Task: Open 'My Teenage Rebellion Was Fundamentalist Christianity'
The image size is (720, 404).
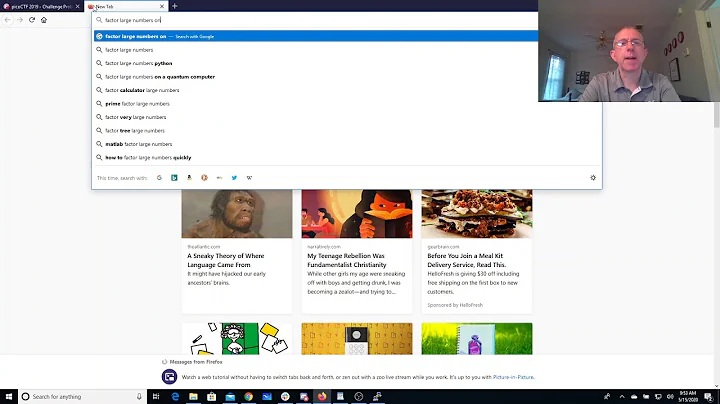Action: click(x=347, y=260)
